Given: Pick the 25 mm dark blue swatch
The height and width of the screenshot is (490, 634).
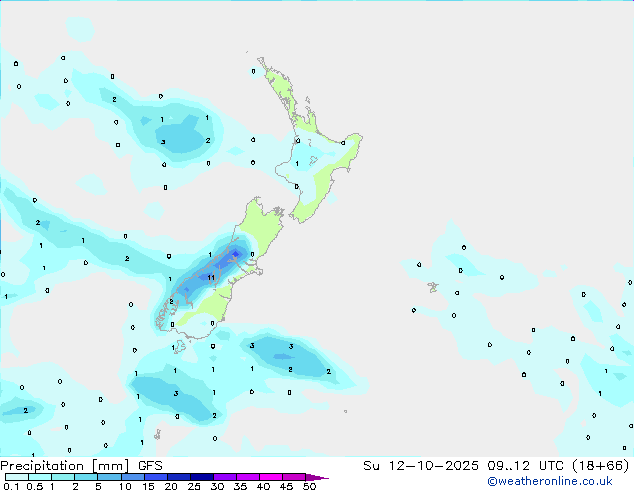Looking at the screenshot, I should click(x=202, y=477).
